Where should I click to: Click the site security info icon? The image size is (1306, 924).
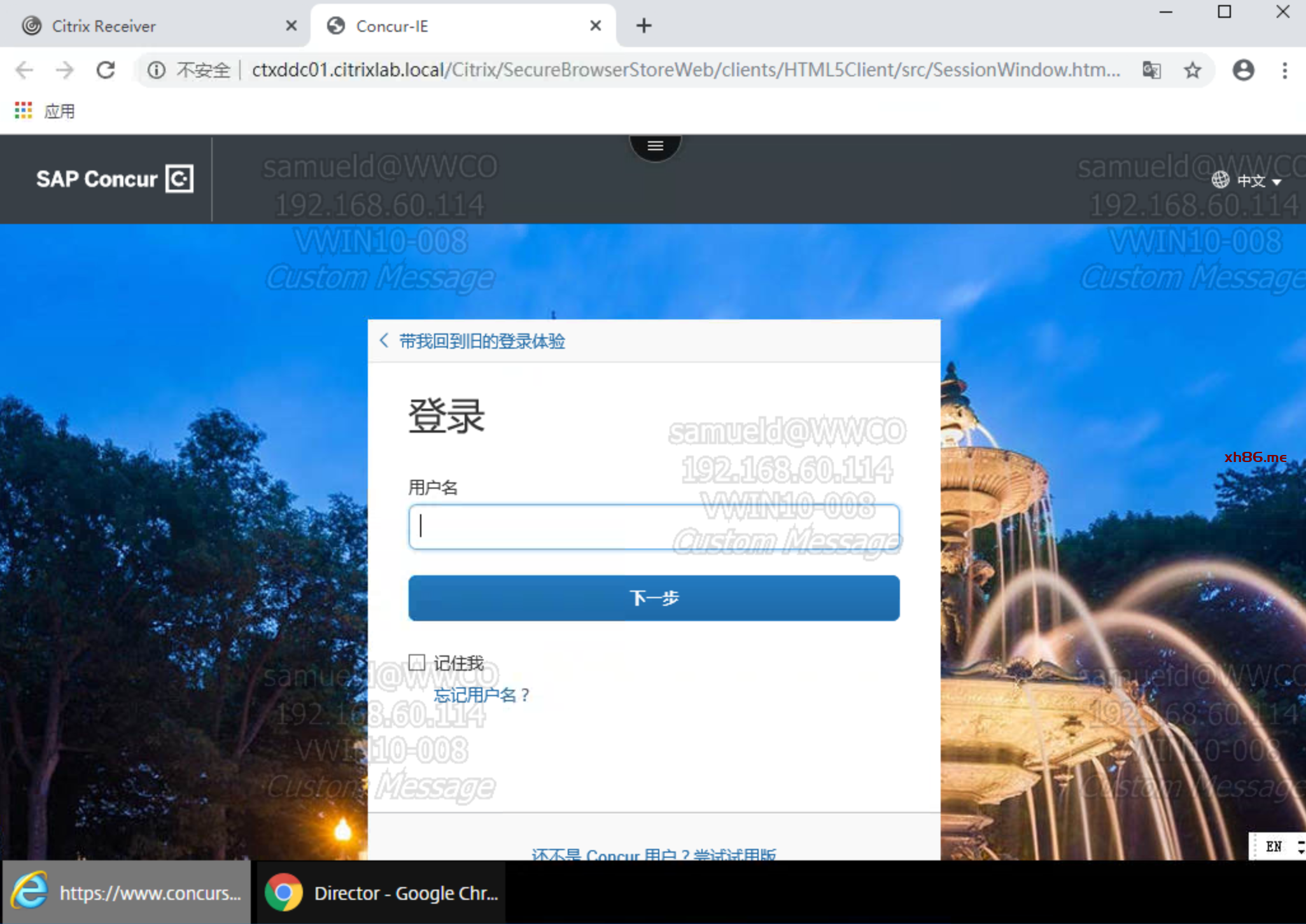point(157,69)
